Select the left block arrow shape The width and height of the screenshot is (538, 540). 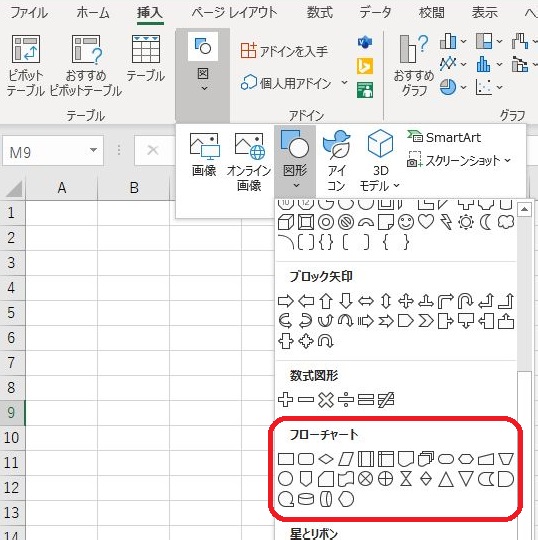click(306, 301)
